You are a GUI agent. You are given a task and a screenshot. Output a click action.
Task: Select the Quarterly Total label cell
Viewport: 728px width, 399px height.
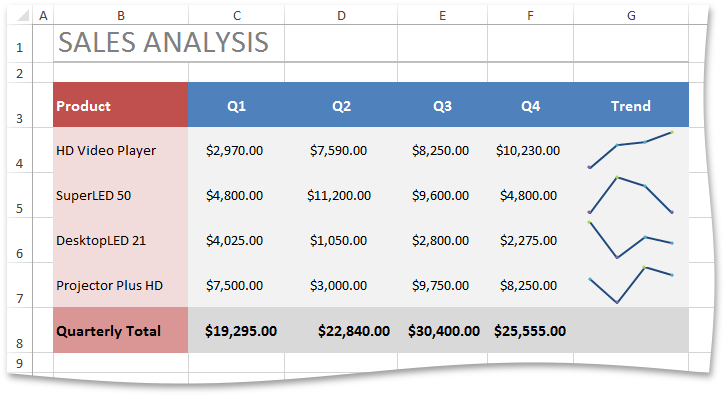(x=121, y=330)
